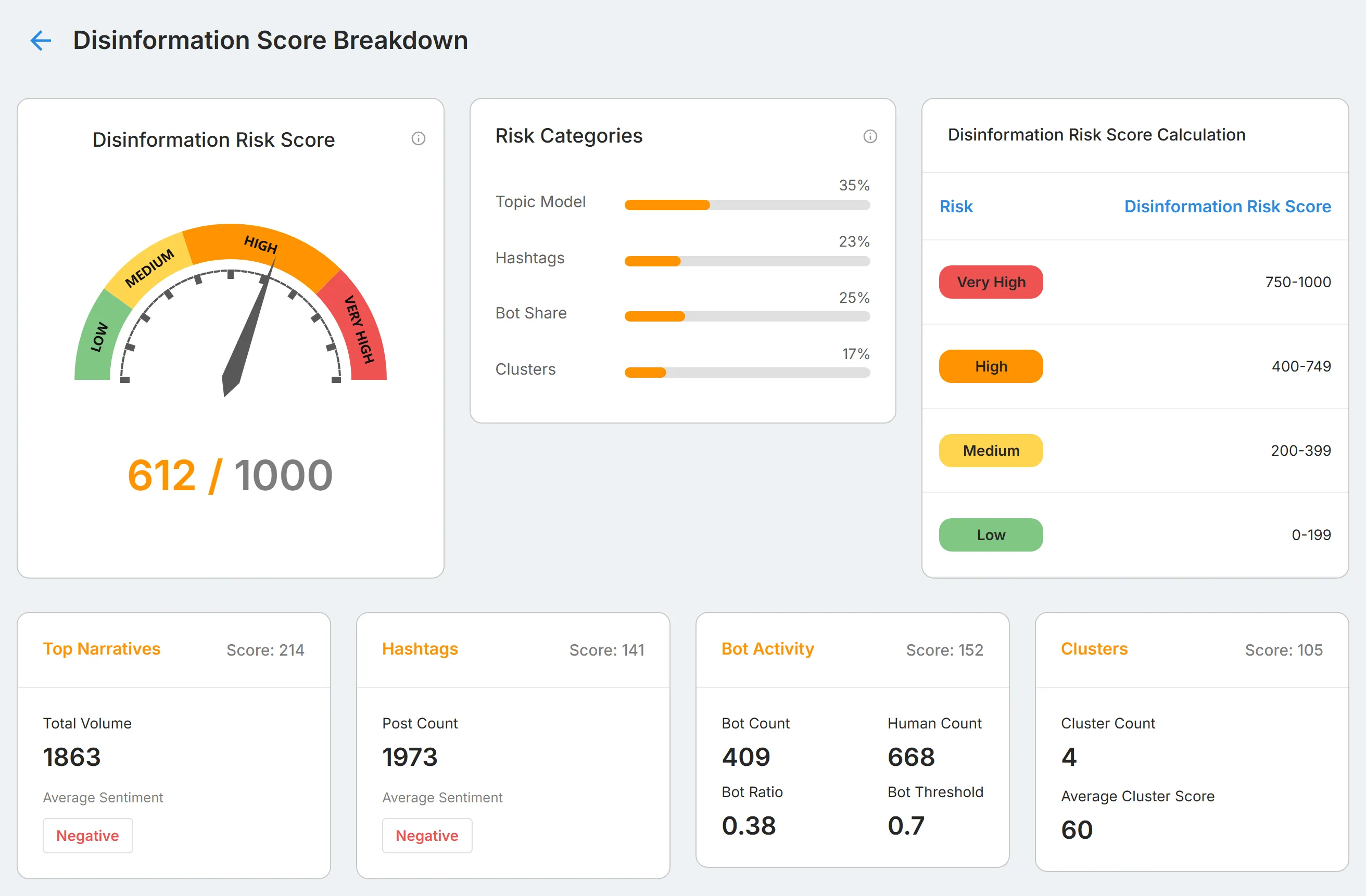Click Score: 214 in Top Narratives
The height and width of the screenshot is (896, 1366).
tap(265, 650)
